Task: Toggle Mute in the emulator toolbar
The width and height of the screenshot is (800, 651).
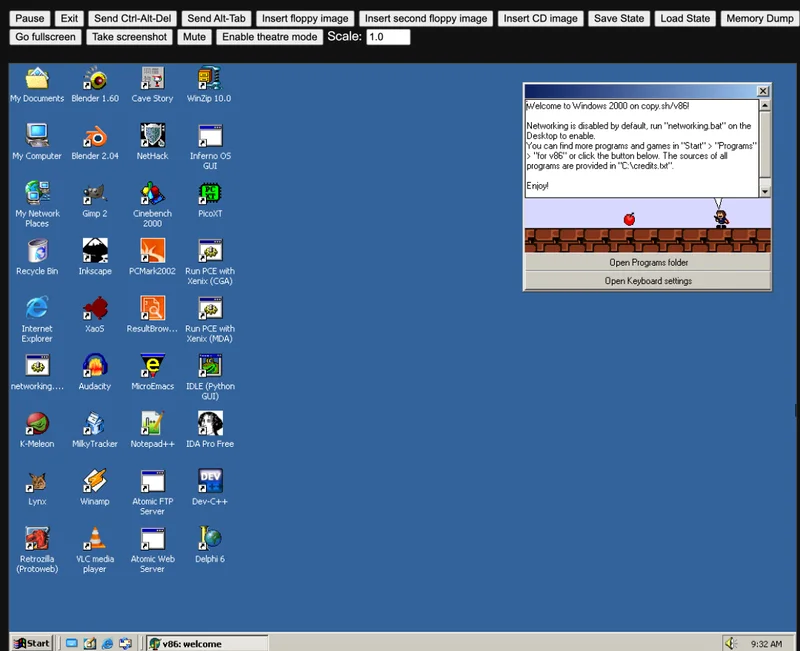Action: click(x=194, y=37)
